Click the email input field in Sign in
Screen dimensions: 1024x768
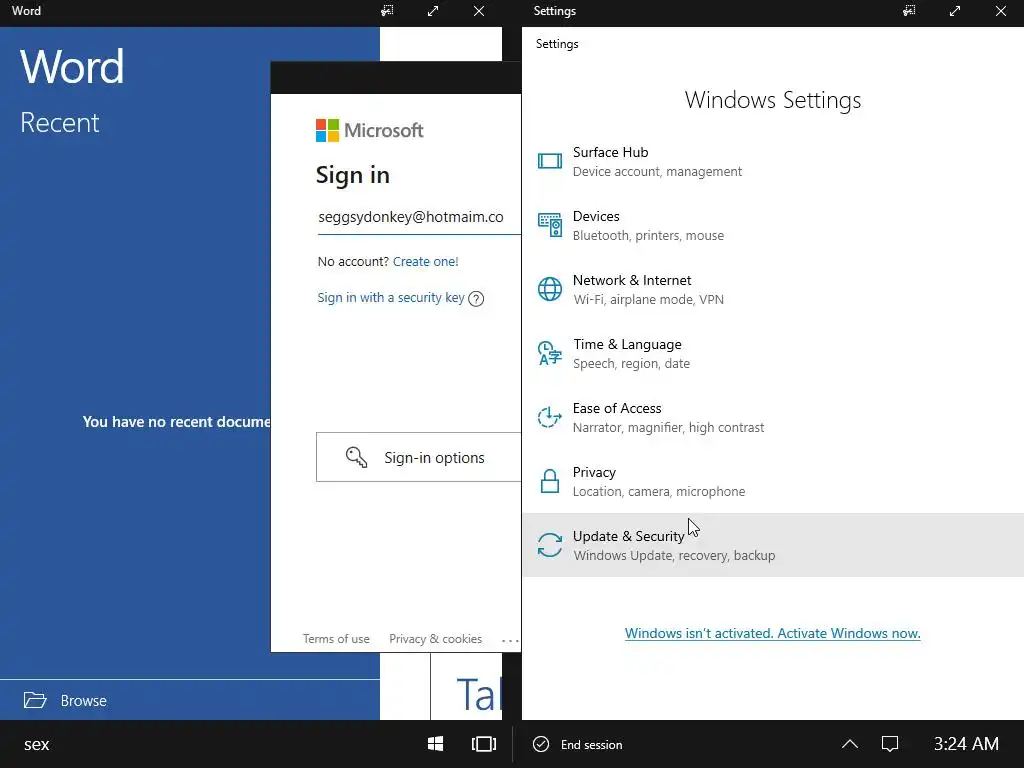pos(419,217)
